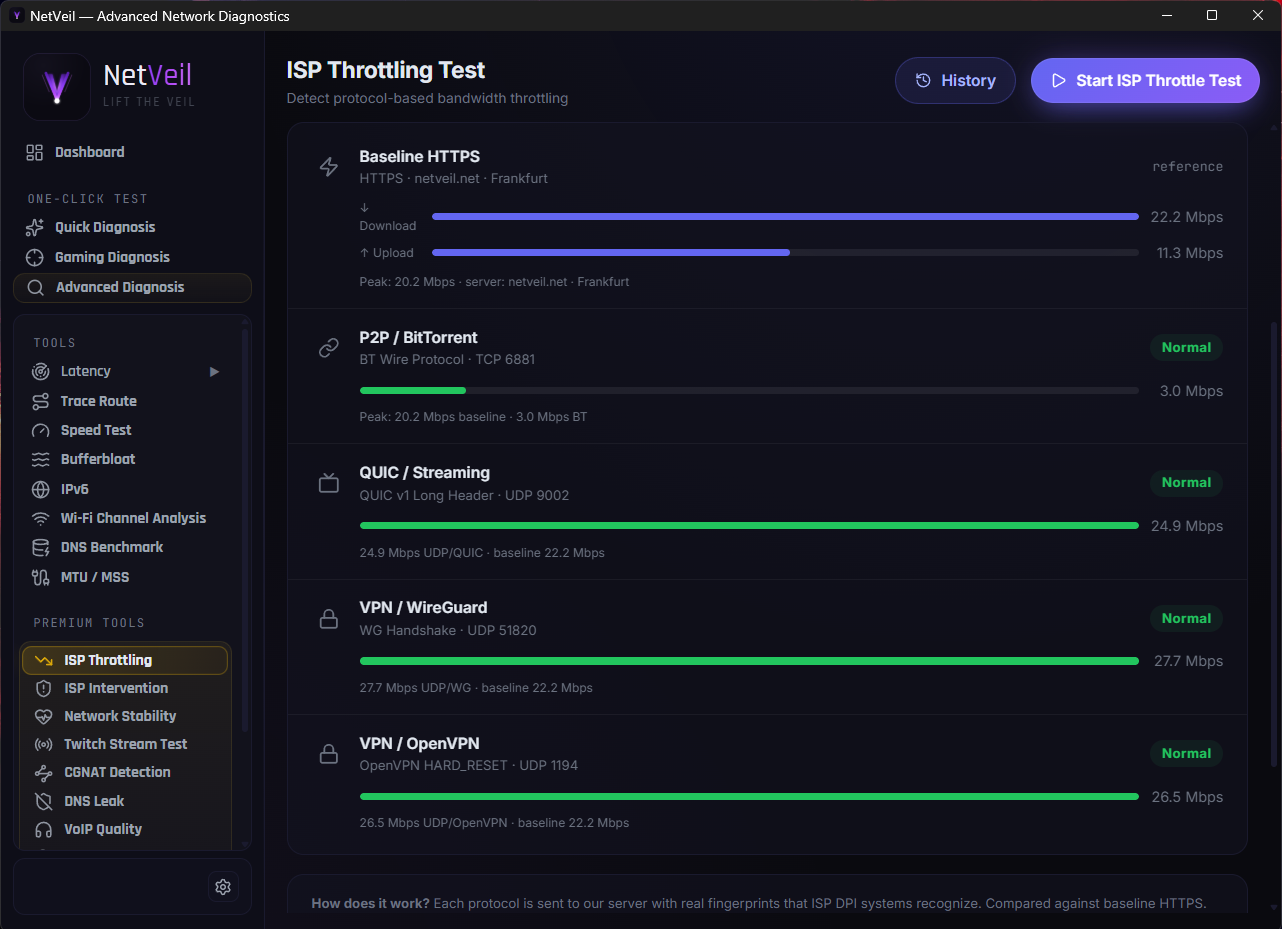Click the "22.2 Mbps" download value
Viewport: 1282px width, 929px height.
coord(1187,217)
